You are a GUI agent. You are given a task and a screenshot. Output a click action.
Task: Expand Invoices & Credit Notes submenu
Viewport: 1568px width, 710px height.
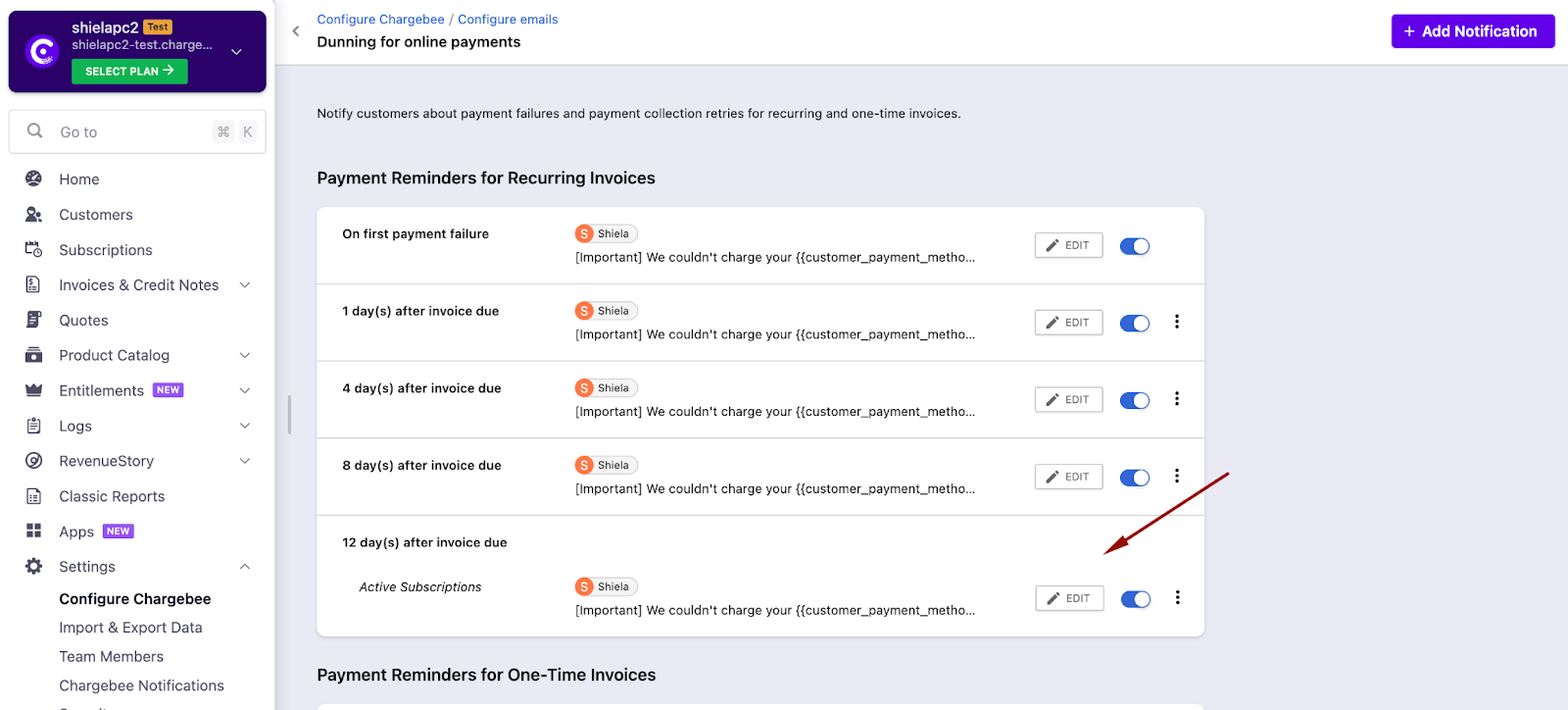245,285
